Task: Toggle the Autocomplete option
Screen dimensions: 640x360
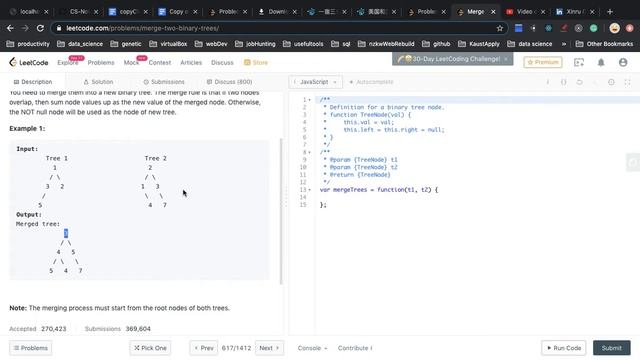Action: tap(371, 82)
